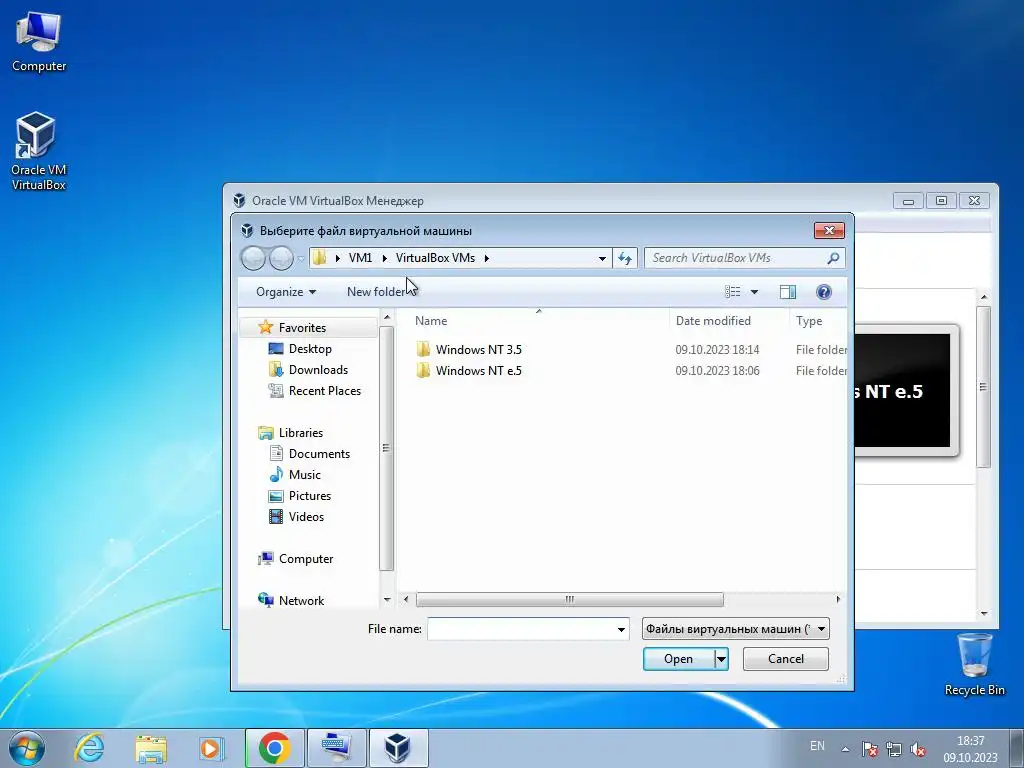The height and width of the screenshot is (768, 1024).
Task: Click the Open button
Action: tap(679, 659)
